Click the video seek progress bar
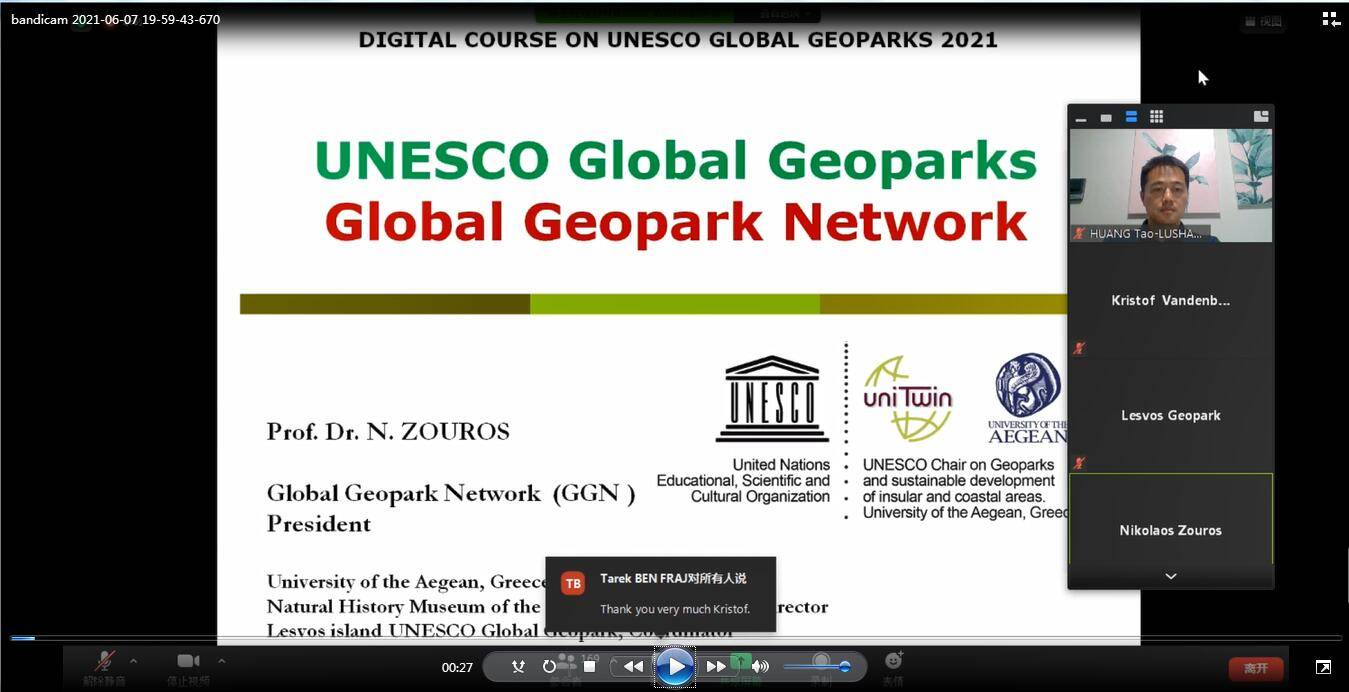Screen dimensions: 1349x692 coord(675,637)
